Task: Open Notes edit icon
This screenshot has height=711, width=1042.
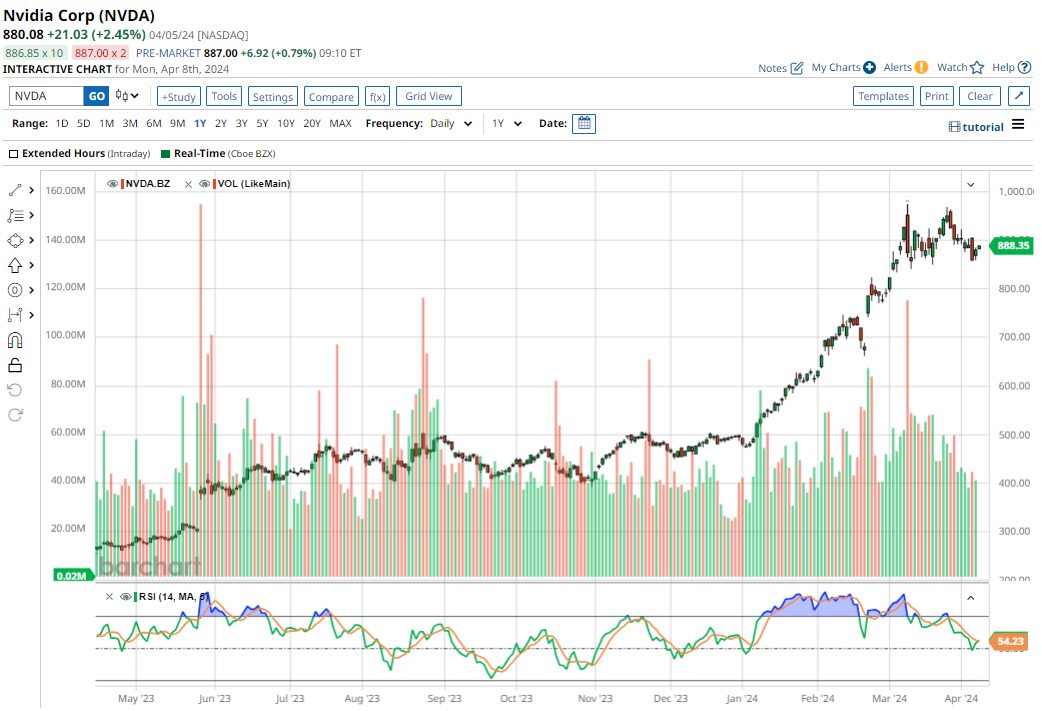Action: (797, 68)
